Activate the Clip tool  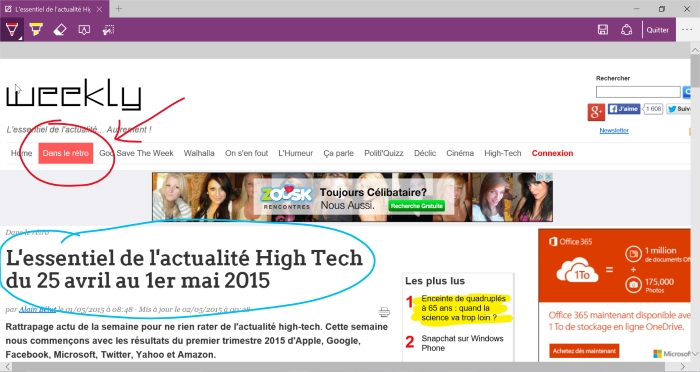(x=108, y=30)
